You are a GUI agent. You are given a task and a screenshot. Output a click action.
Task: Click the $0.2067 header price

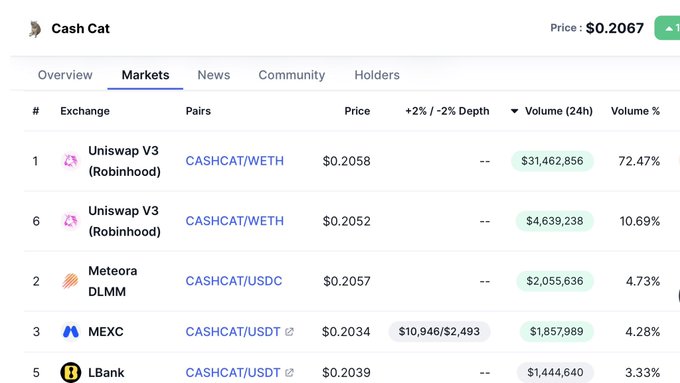click(x=615, y=28)
